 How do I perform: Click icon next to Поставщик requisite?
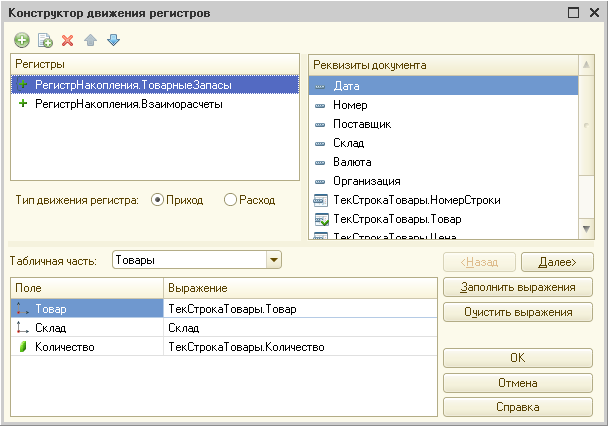pos(320,125)
